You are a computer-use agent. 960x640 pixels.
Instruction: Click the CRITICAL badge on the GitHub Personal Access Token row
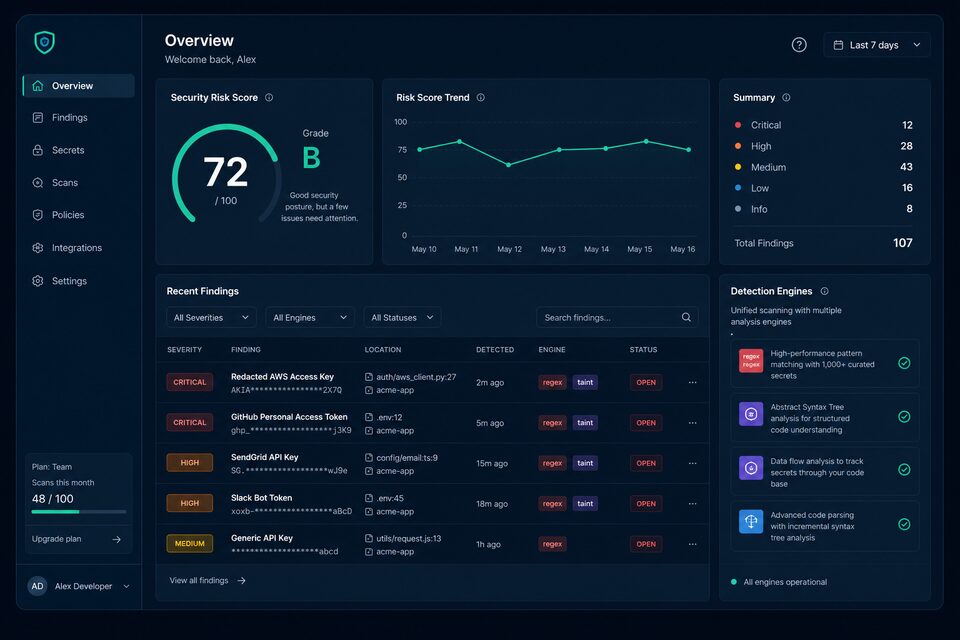(190, 423)
